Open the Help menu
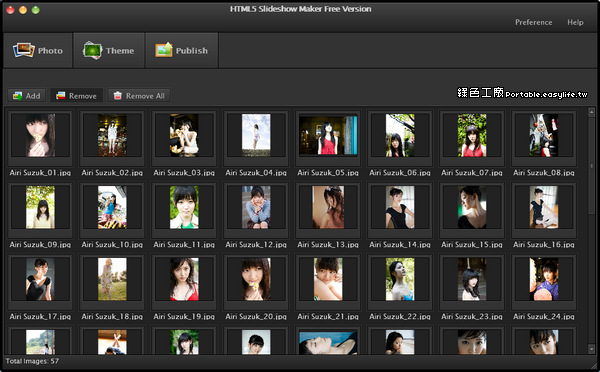This screenshot has height=372, width=600. pyautogui.click(x=575, y=22)
